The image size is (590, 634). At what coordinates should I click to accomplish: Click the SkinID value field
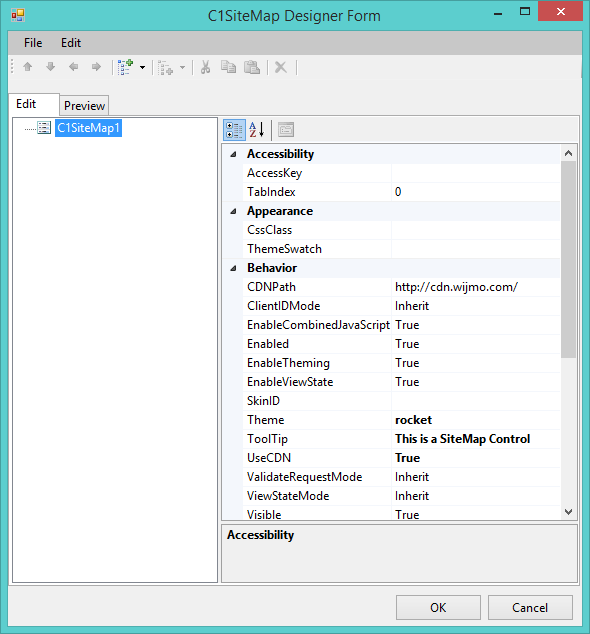coord(476,401)
